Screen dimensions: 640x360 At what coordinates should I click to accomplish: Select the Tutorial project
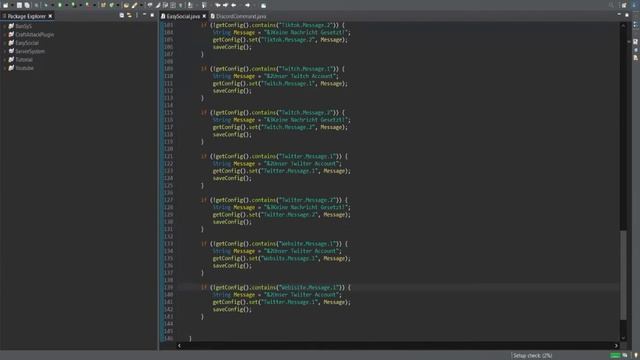click(24, 60)
